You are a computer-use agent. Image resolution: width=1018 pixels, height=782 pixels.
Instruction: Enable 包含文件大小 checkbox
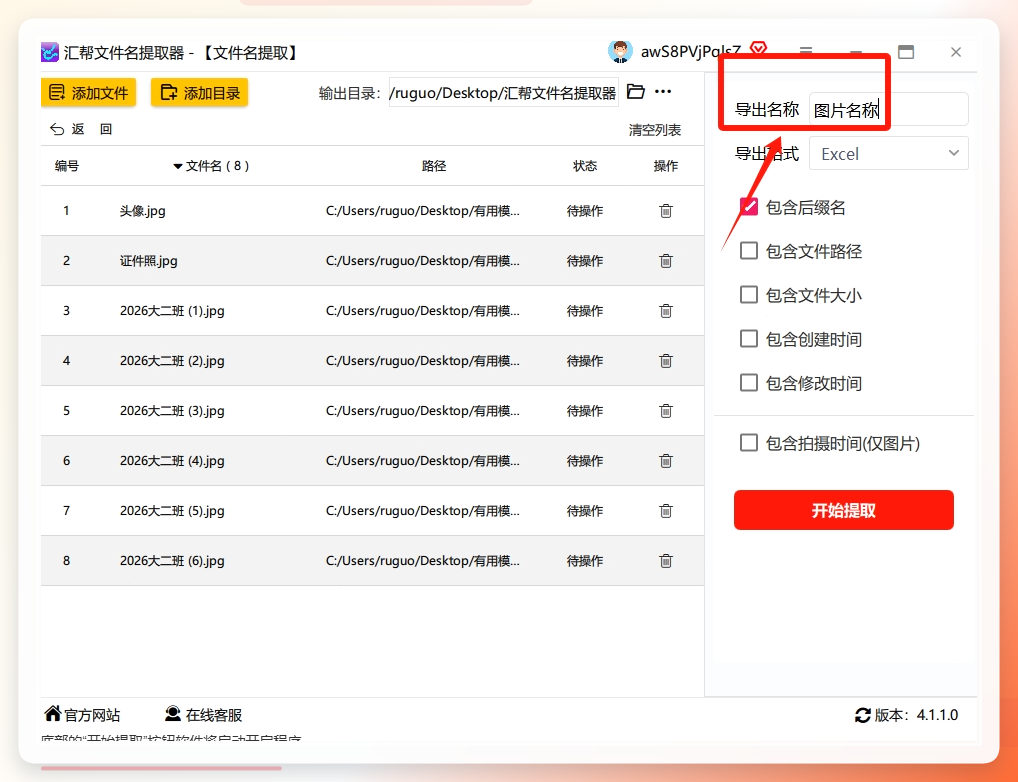tap(749, 295)
